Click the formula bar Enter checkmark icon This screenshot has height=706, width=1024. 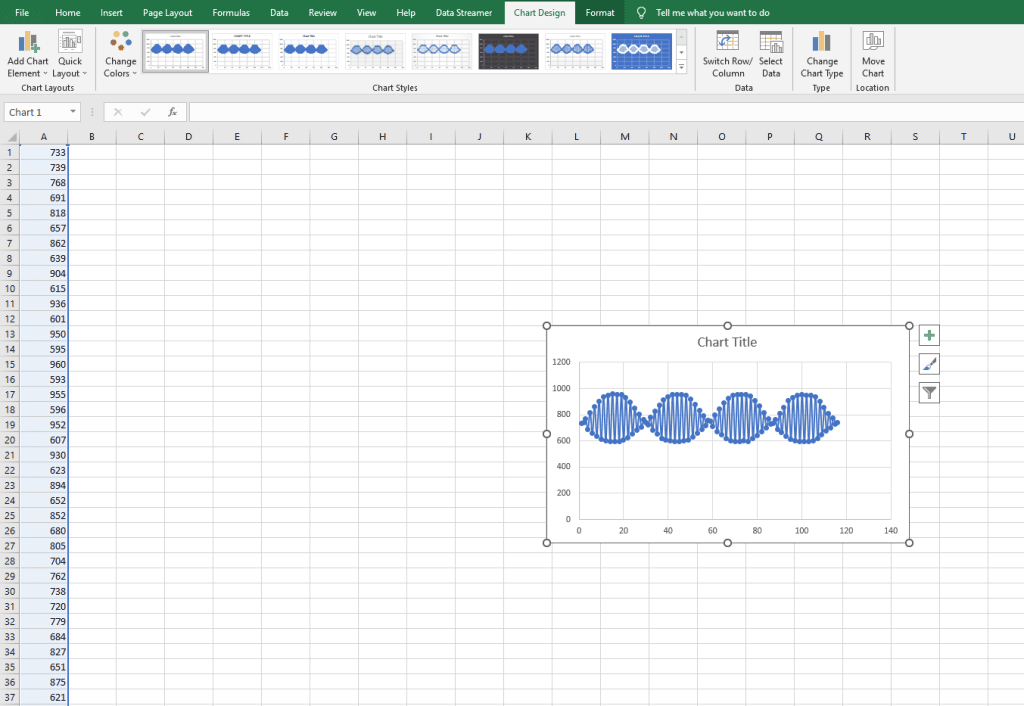coord(145,112)
